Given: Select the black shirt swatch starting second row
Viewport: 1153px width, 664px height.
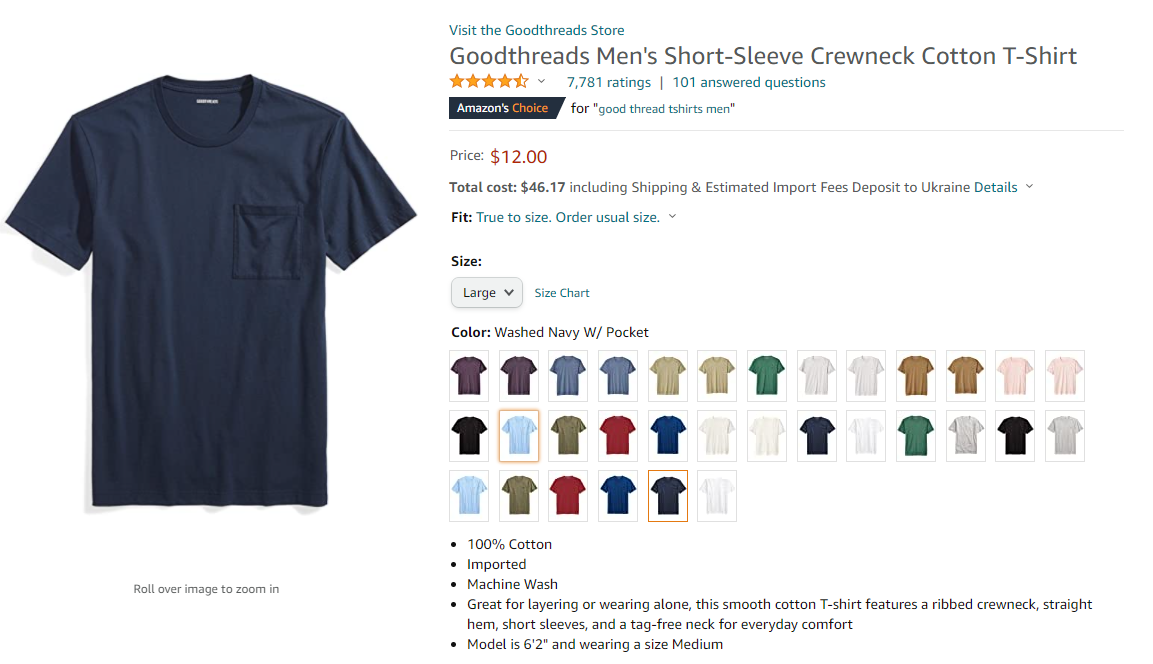Looking at the screenshot, I should click(469, 436).
